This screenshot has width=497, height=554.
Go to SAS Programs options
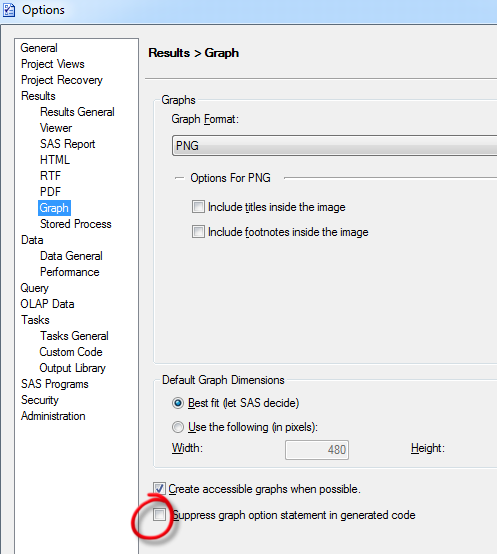pyautogui.click(x=55, y=384)
